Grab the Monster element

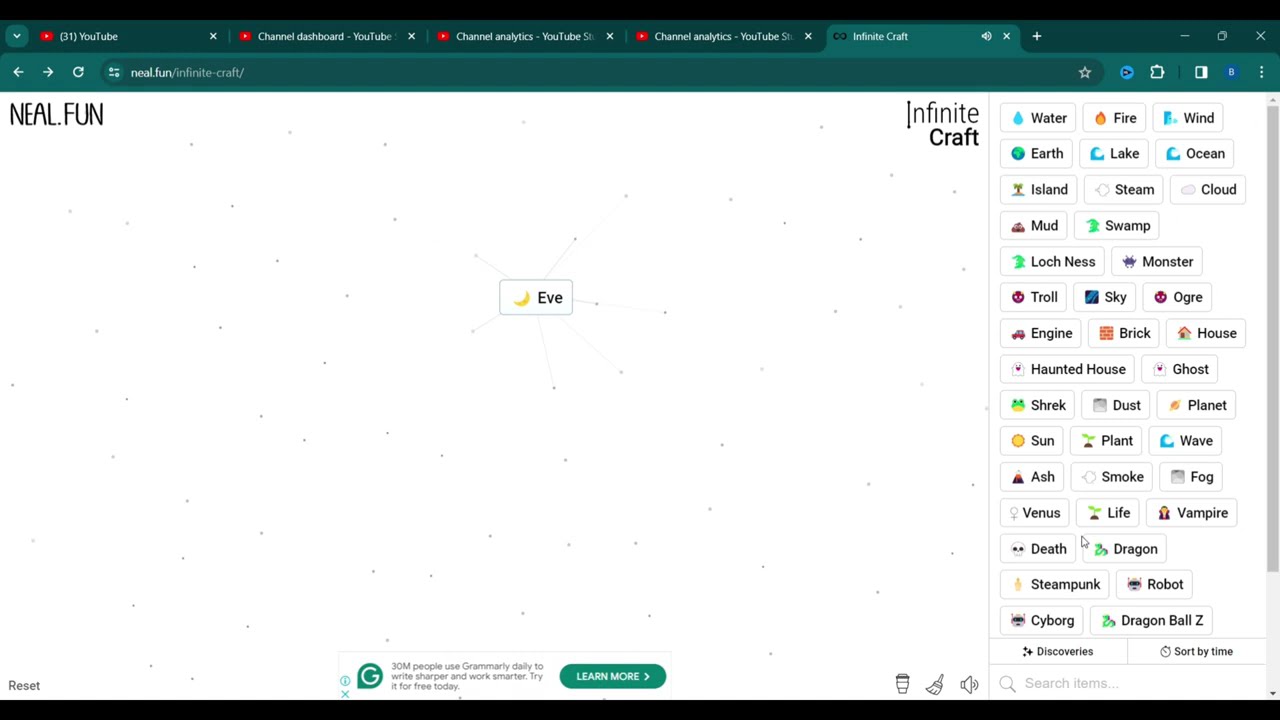(x=1157, y=262)
